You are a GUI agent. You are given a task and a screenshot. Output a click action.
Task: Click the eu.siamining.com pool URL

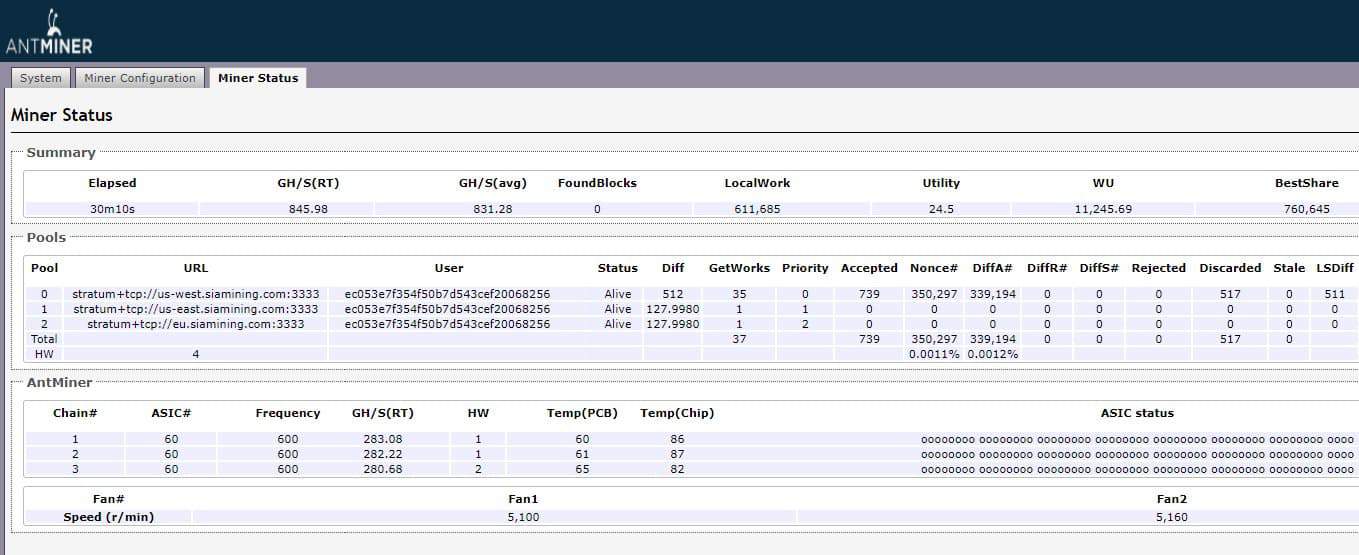tap(196, 324)
